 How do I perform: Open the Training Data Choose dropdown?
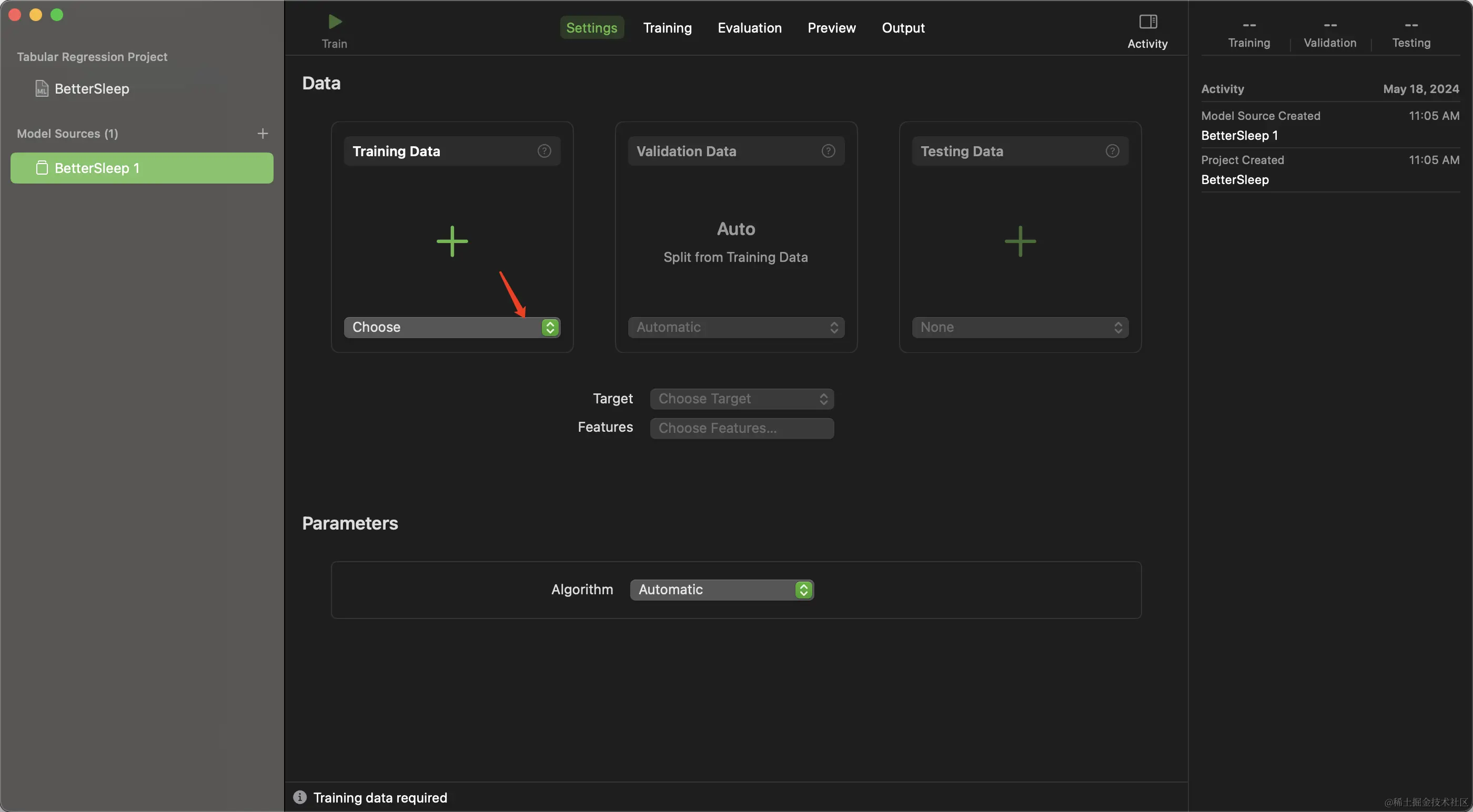(x=452, y=327)
